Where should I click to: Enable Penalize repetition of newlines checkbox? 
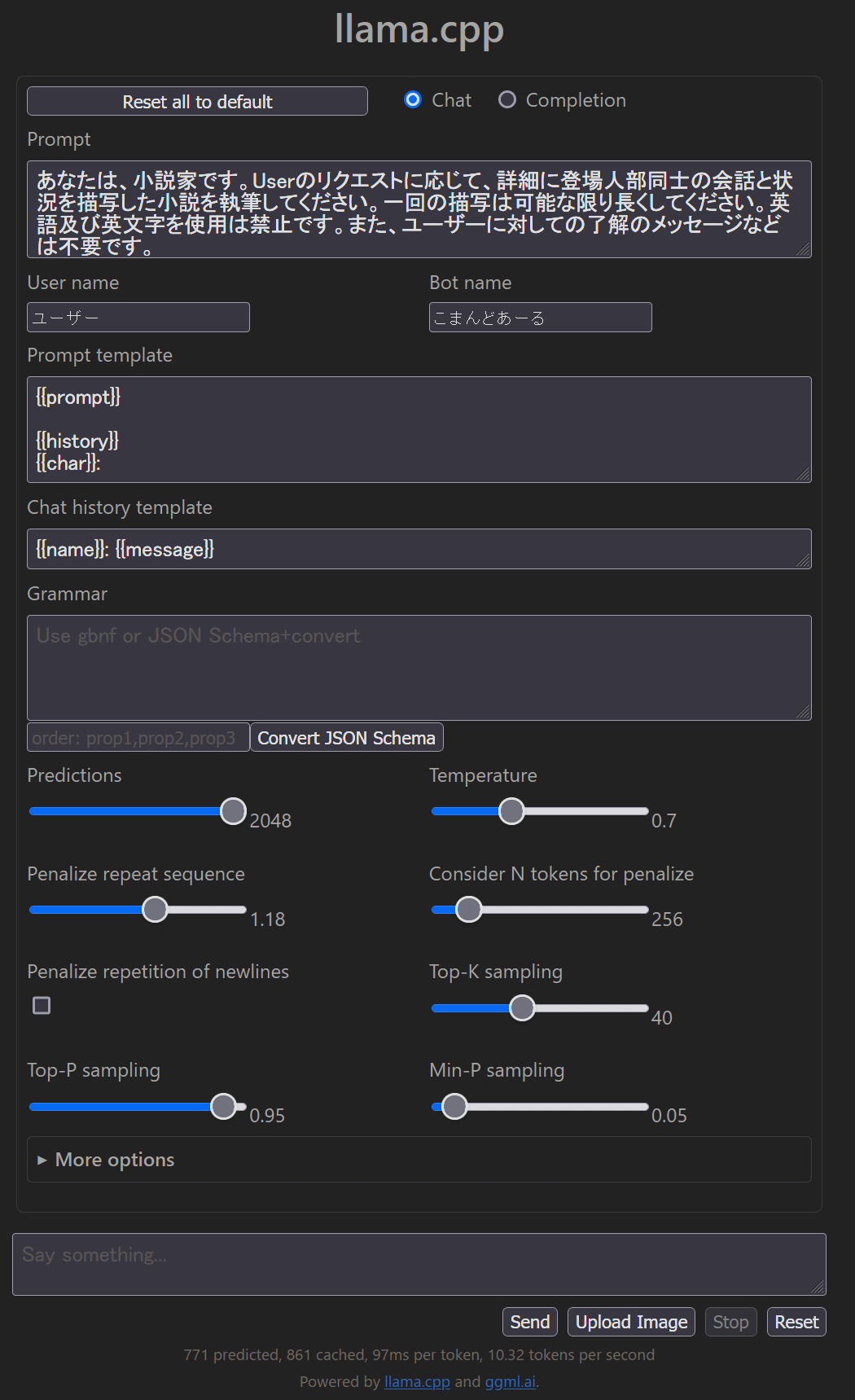42,1005
